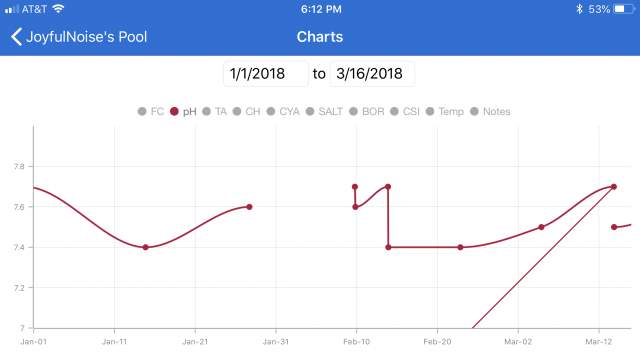
Task: Enable the TA series in legend
Action: (x=214, y=111)
